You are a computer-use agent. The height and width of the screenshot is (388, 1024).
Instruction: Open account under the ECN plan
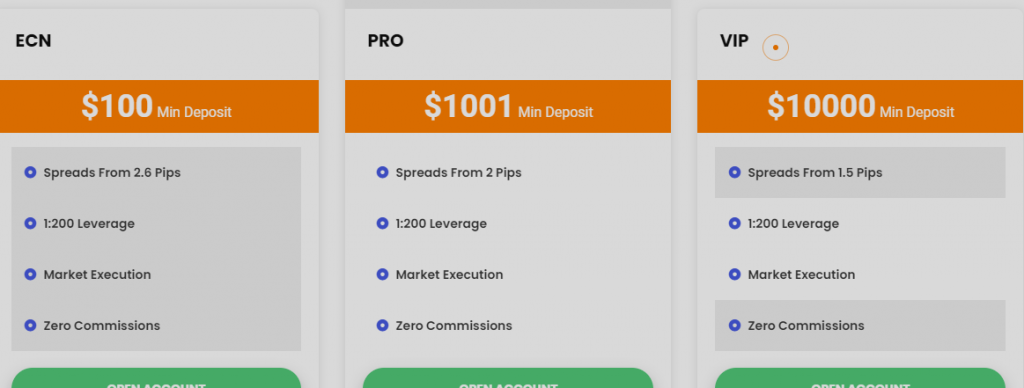tap(156, 378)
